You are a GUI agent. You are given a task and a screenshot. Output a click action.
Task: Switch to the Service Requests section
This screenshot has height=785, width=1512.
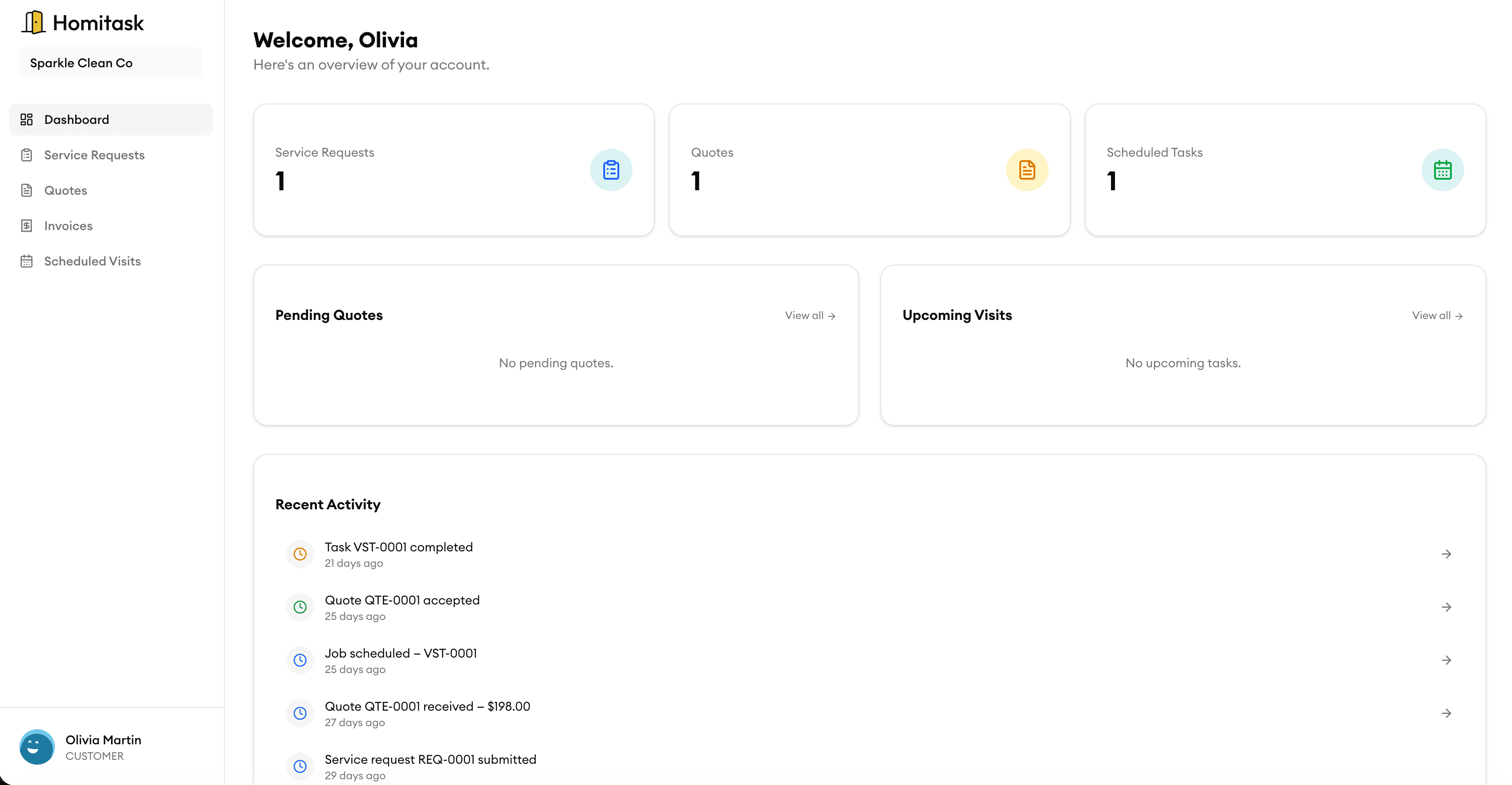(x=94, y=154)
